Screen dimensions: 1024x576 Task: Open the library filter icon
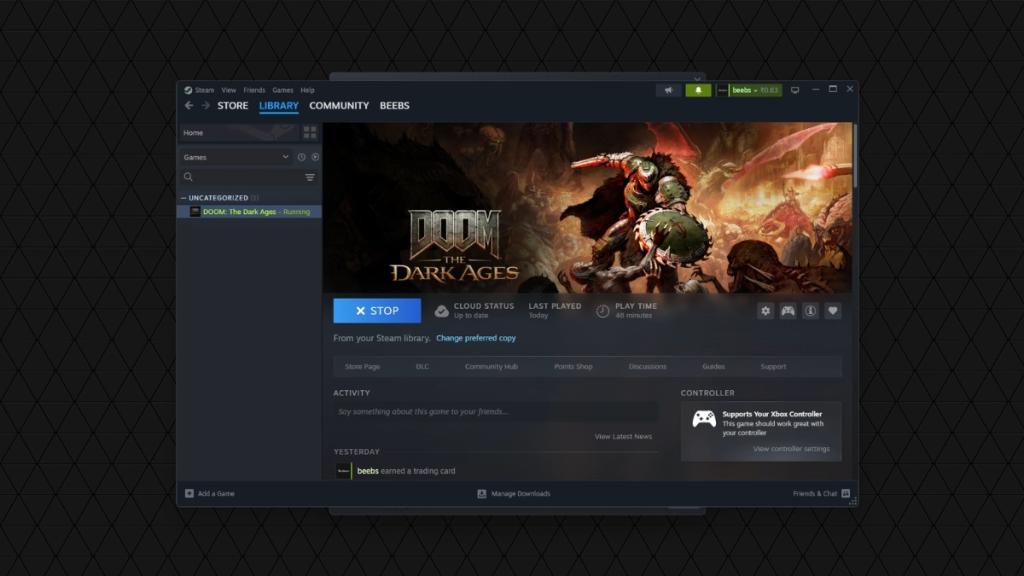tap(310, 177)
